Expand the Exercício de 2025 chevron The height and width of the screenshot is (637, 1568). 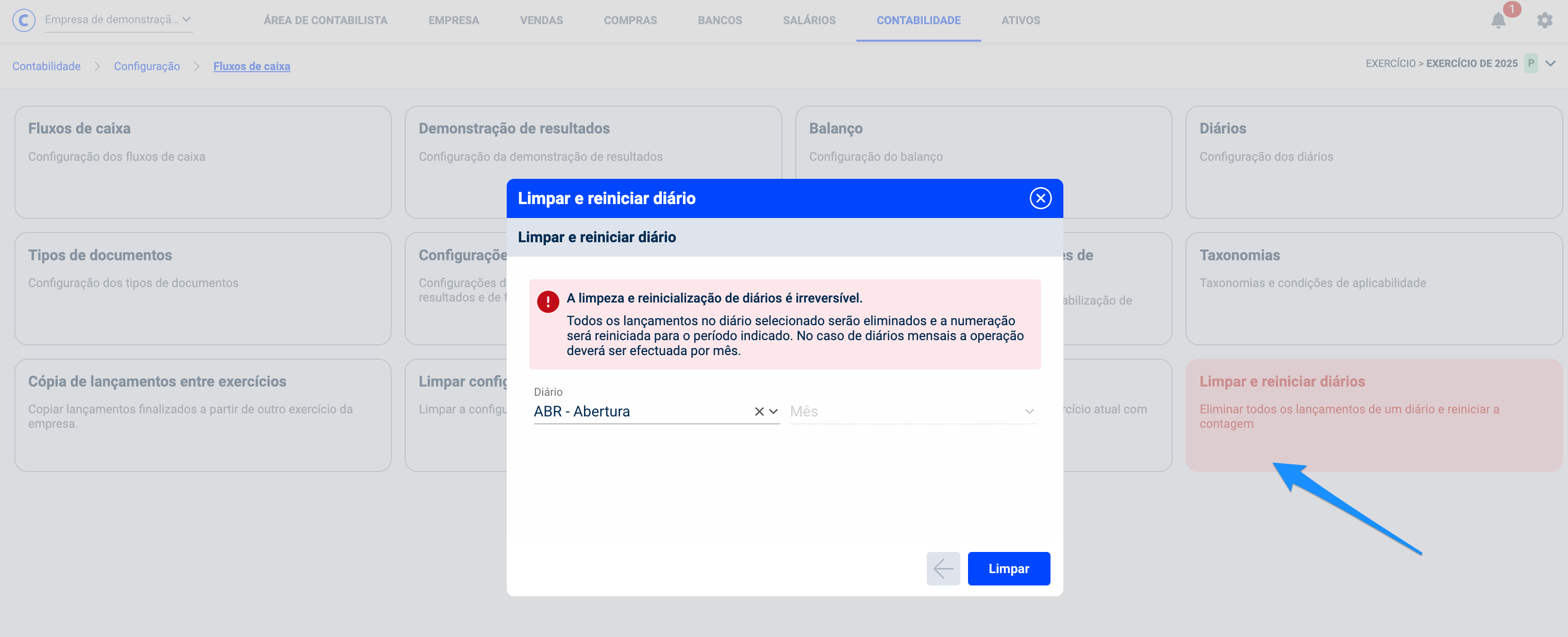1550,63
